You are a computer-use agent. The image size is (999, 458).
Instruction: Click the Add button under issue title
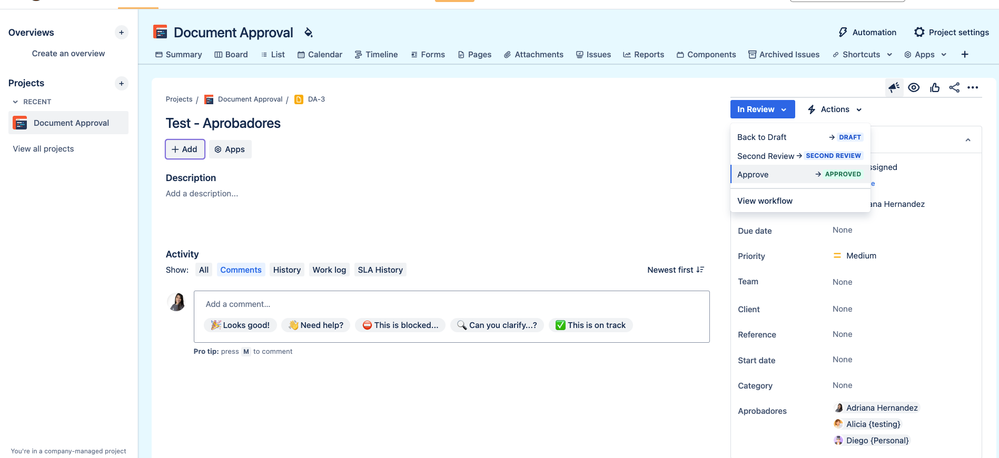coord(185,149)
